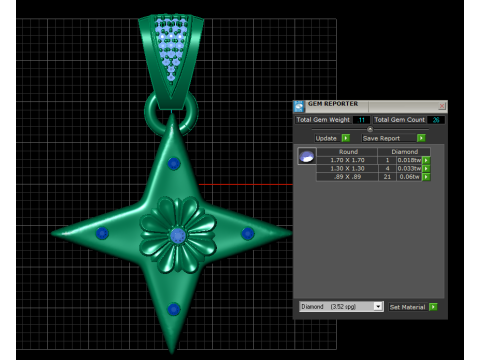Screen dimensions: 480x360
Task: Click the Set Material button label
Action: (408, 307)
